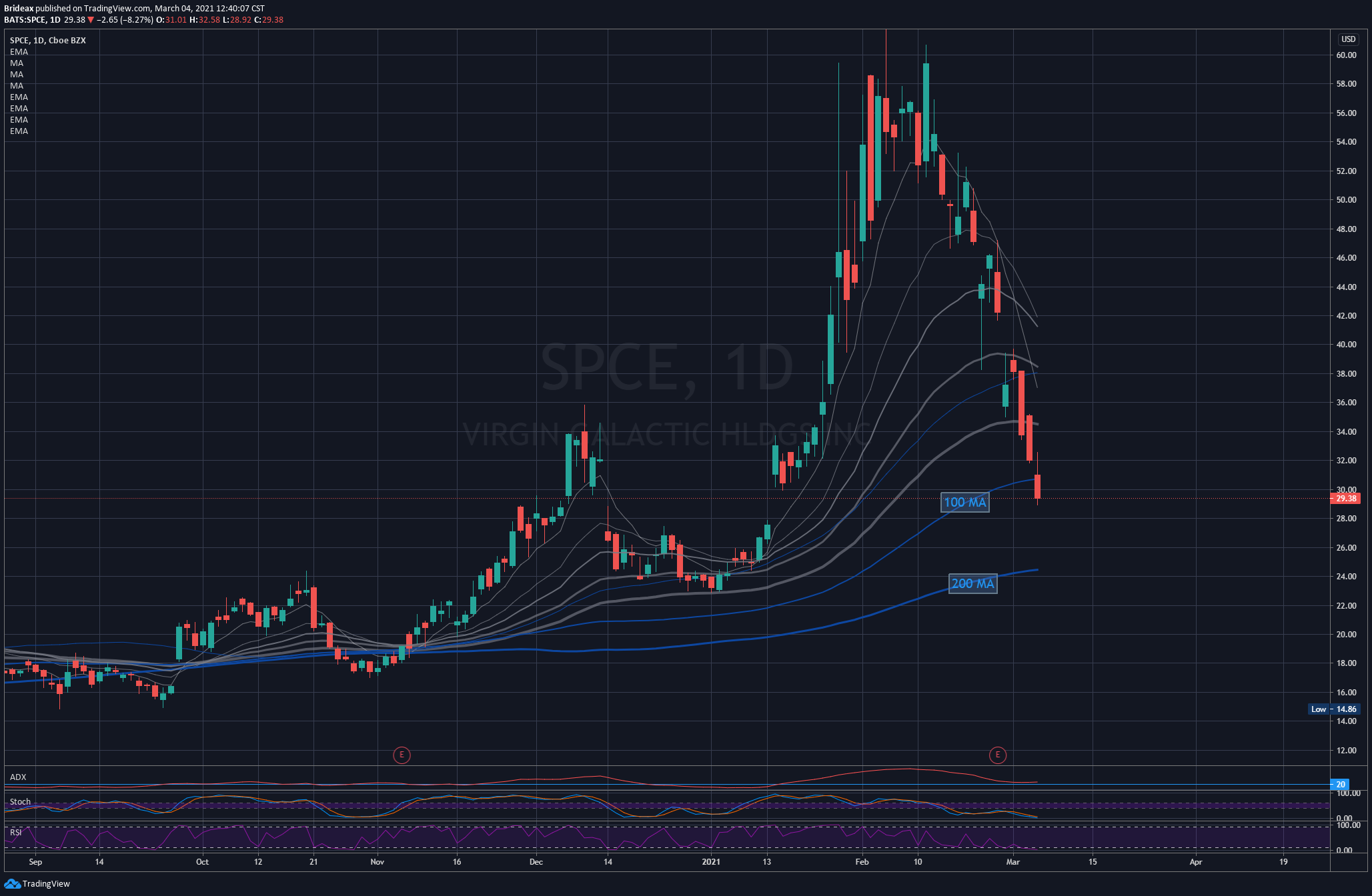Click the Stoch pane 100.00 scale label
Screen dimensions: 1372x896
(x=1348, y=793)
